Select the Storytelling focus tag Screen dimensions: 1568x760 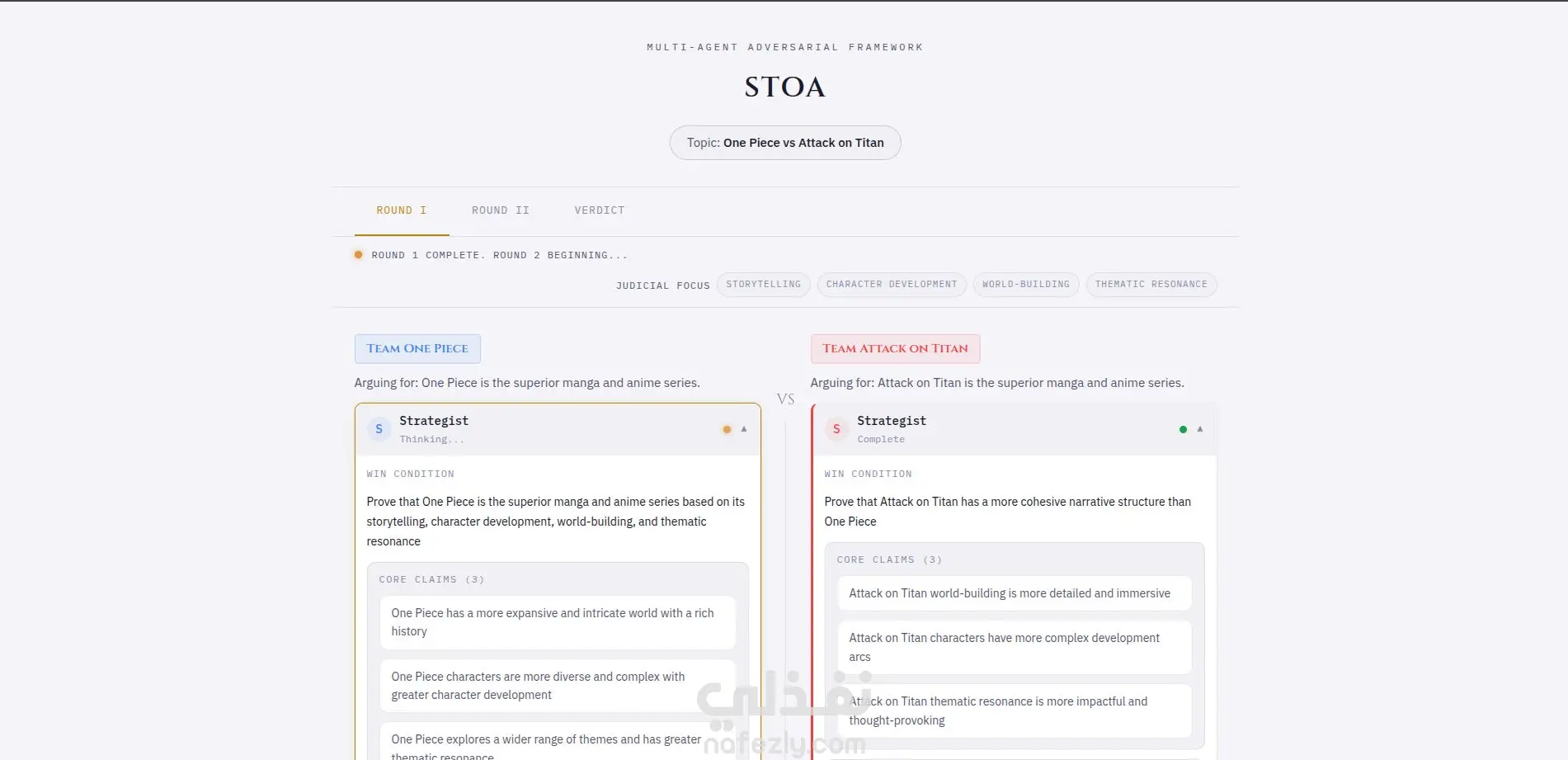[x=764, y=285]
